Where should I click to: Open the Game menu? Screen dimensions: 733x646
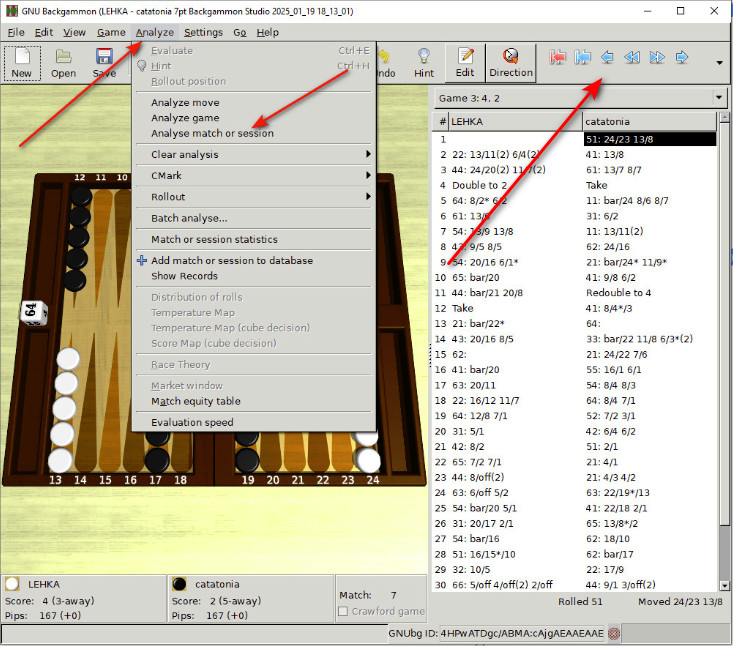click(111, 32)
